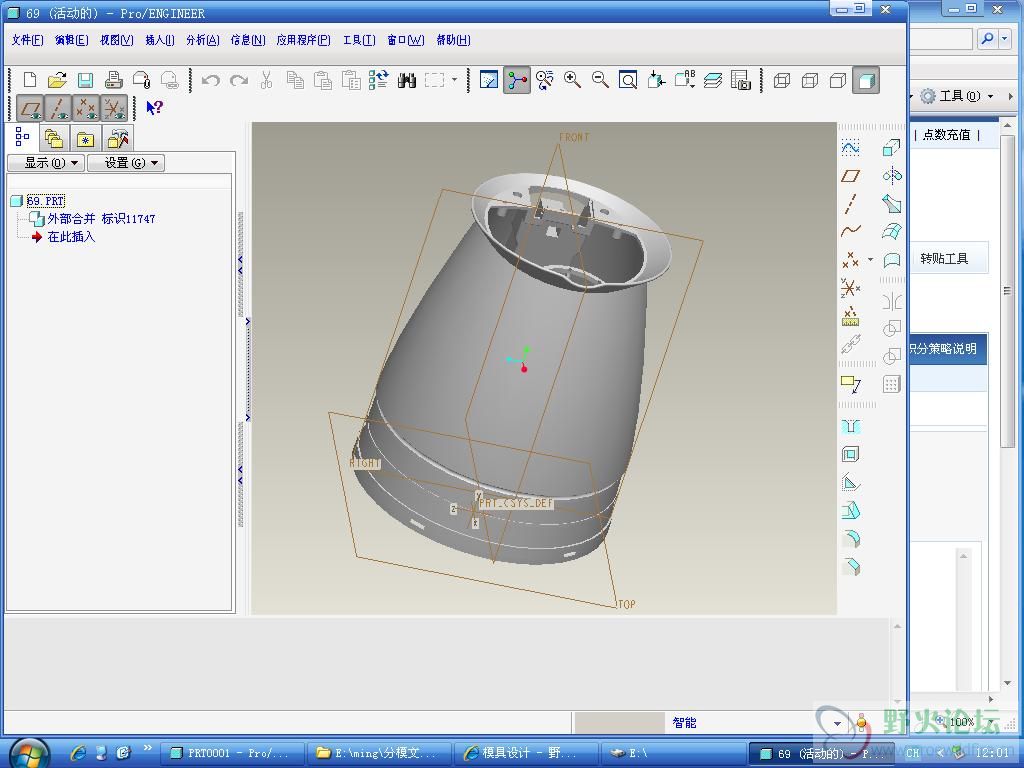Switch to hidden line display style
This screenshot has width=1024, height=768.
(x=810, y=80)
